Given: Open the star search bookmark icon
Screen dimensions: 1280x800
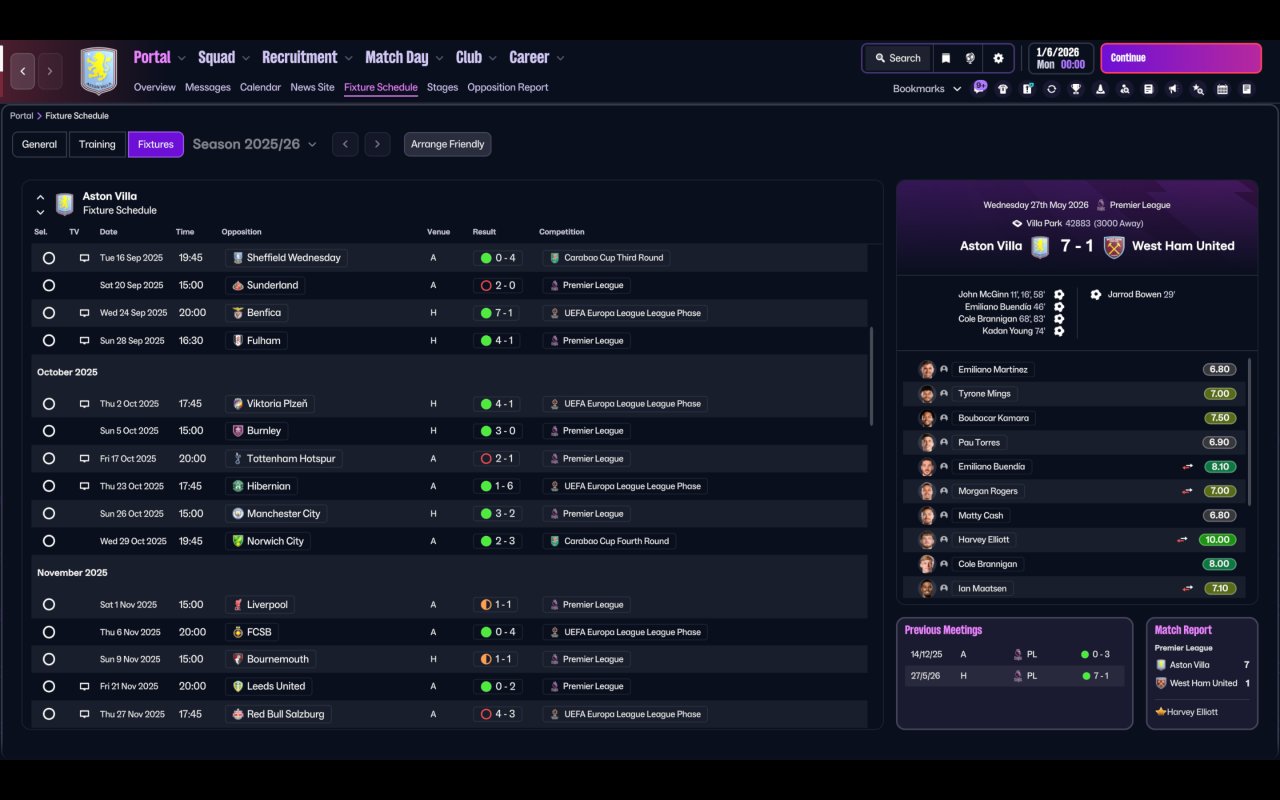Looking at the screenshot, I should point(1198,89).
